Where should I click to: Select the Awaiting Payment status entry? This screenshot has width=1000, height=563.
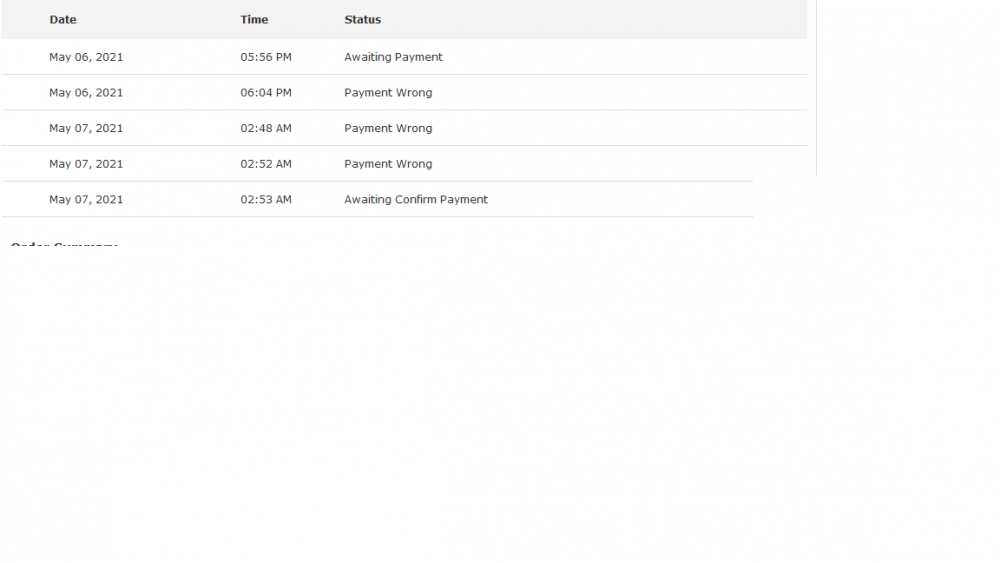click(393, 57)
